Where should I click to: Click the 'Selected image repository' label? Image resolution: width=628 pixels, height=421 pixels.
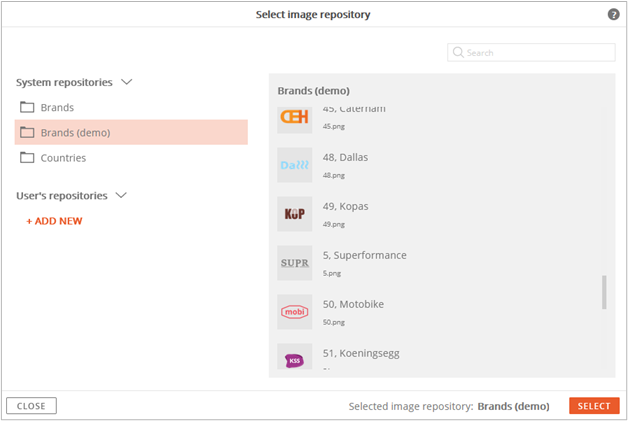click(411, 406)
